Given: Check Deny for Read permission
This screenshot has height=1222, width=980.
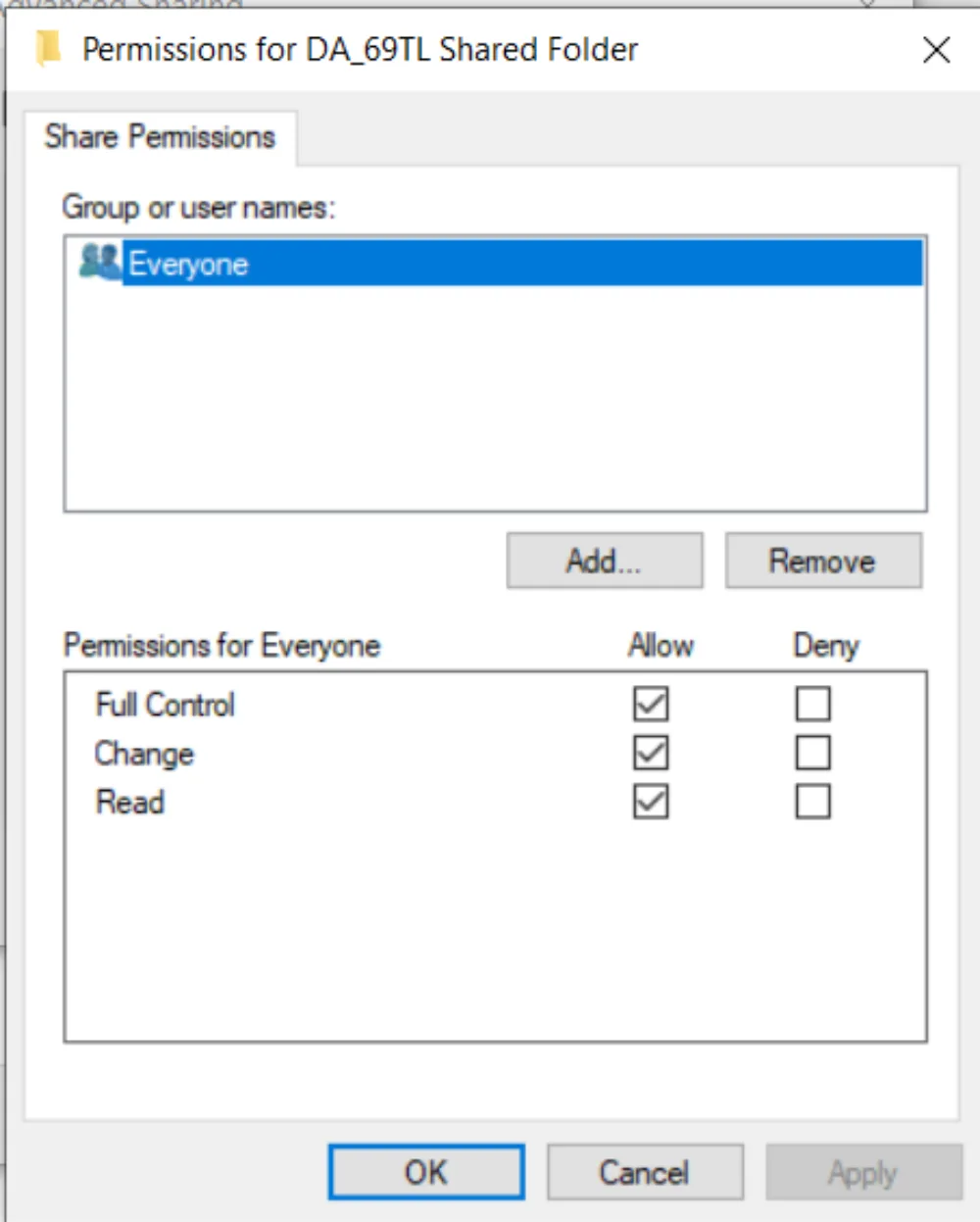Looking at the screenshot, I should click(812, 802).
